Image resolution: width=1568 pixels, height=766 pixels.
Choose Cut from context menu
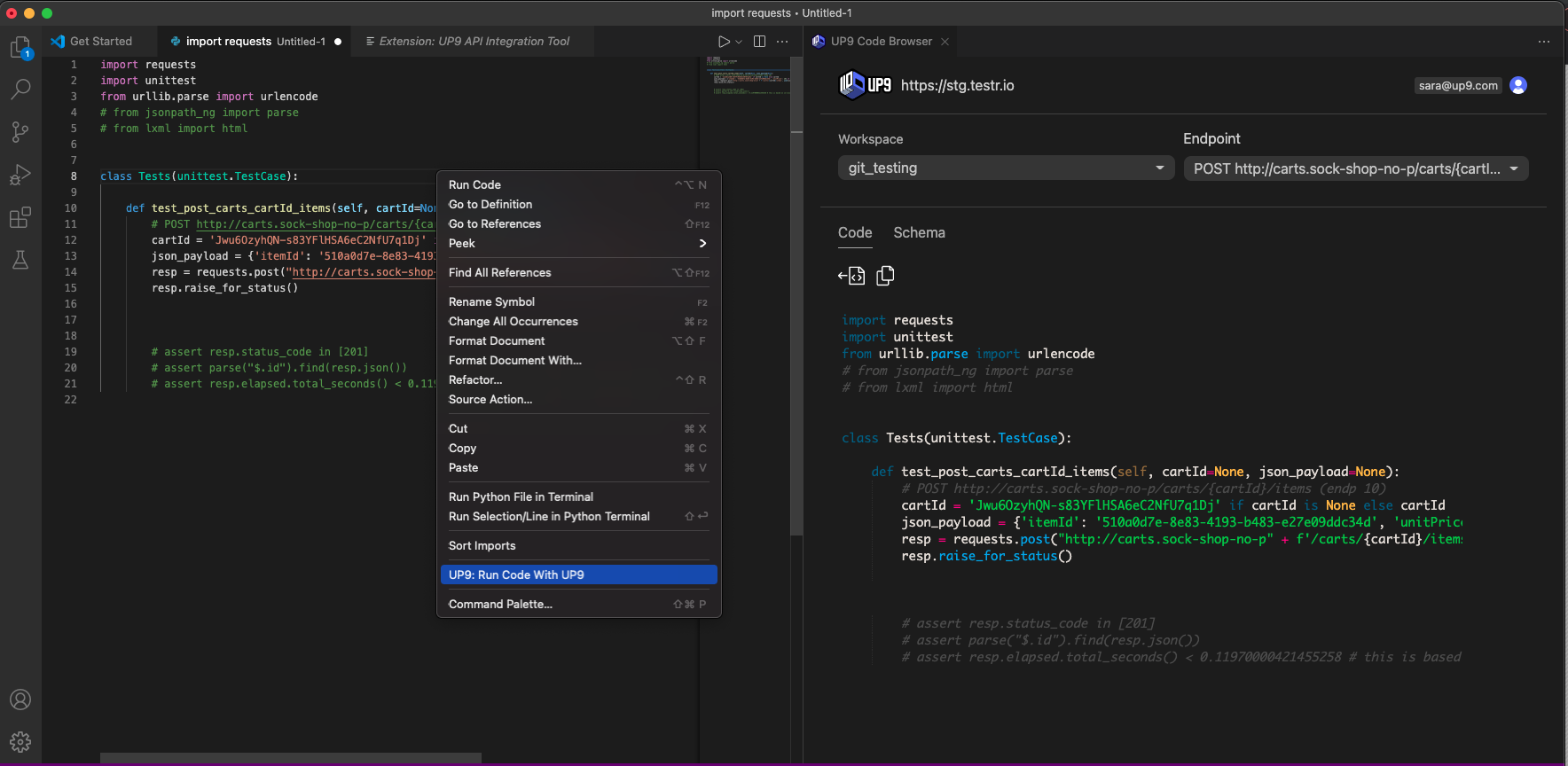point(578,429)
